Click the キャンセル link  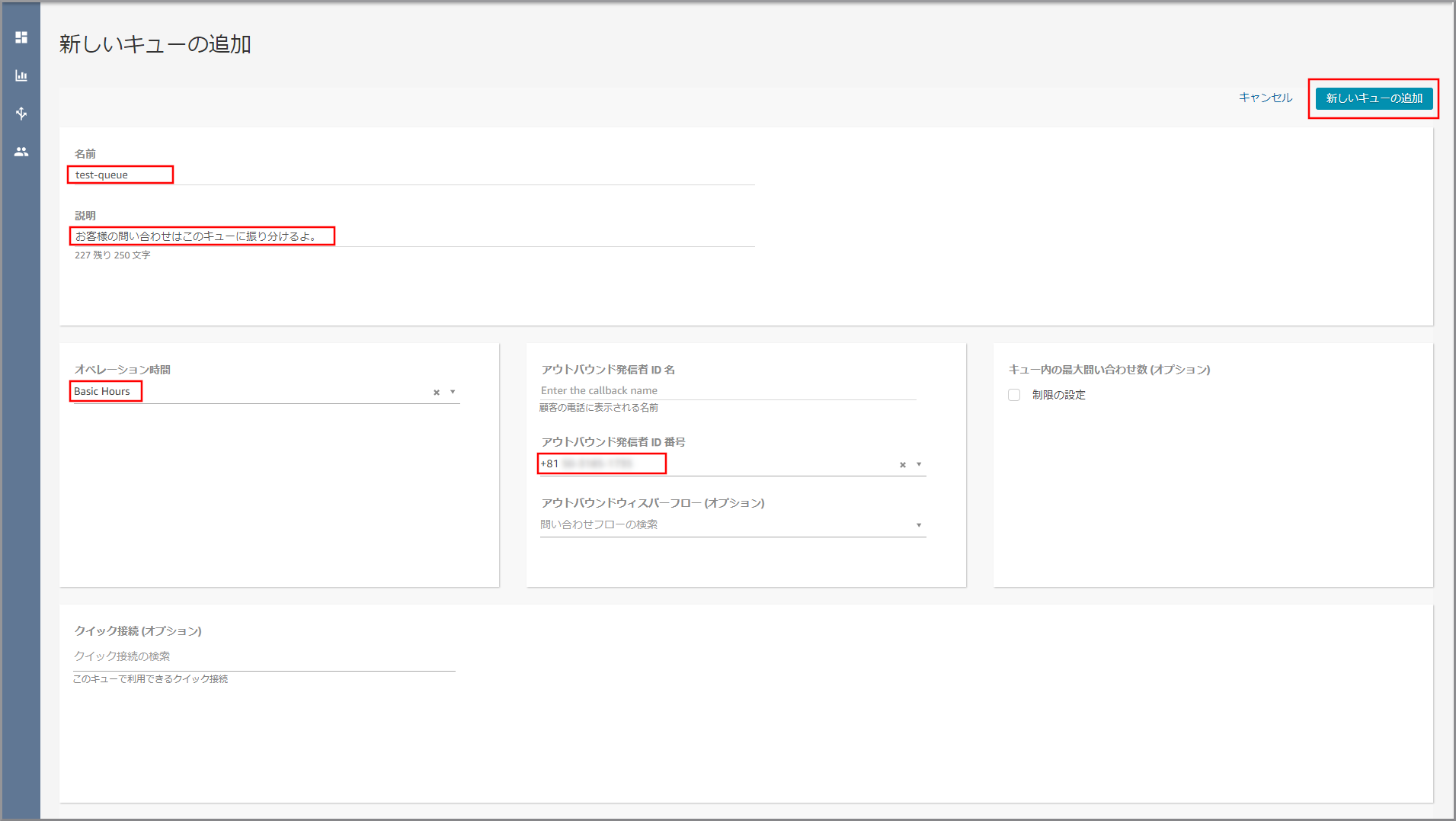1266,98
